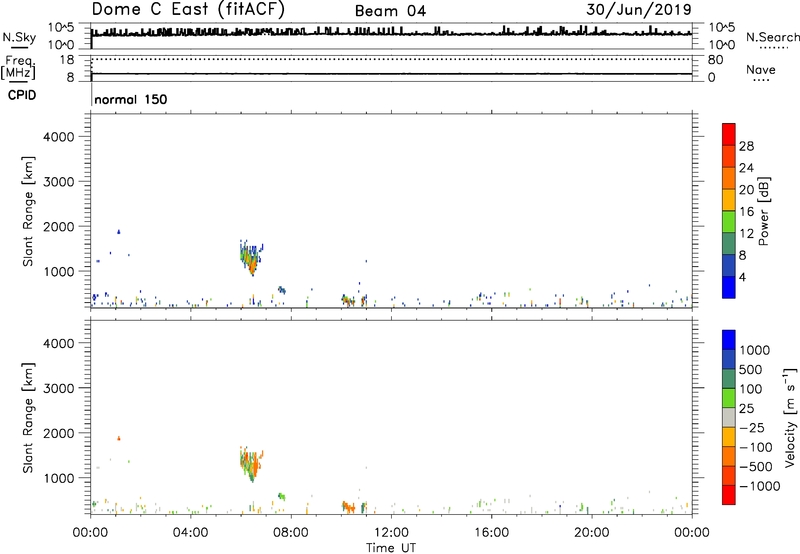Click the 'Velocity [m s-1]' colorbar label
The height and width of the screenshot is (554, 800).
[x=790, y=417]
